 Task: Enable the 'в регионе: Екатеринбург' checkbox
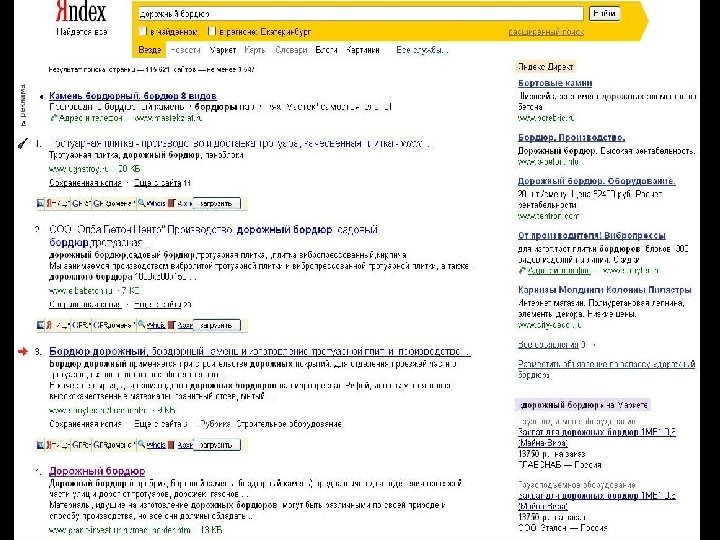coord(212,31)
